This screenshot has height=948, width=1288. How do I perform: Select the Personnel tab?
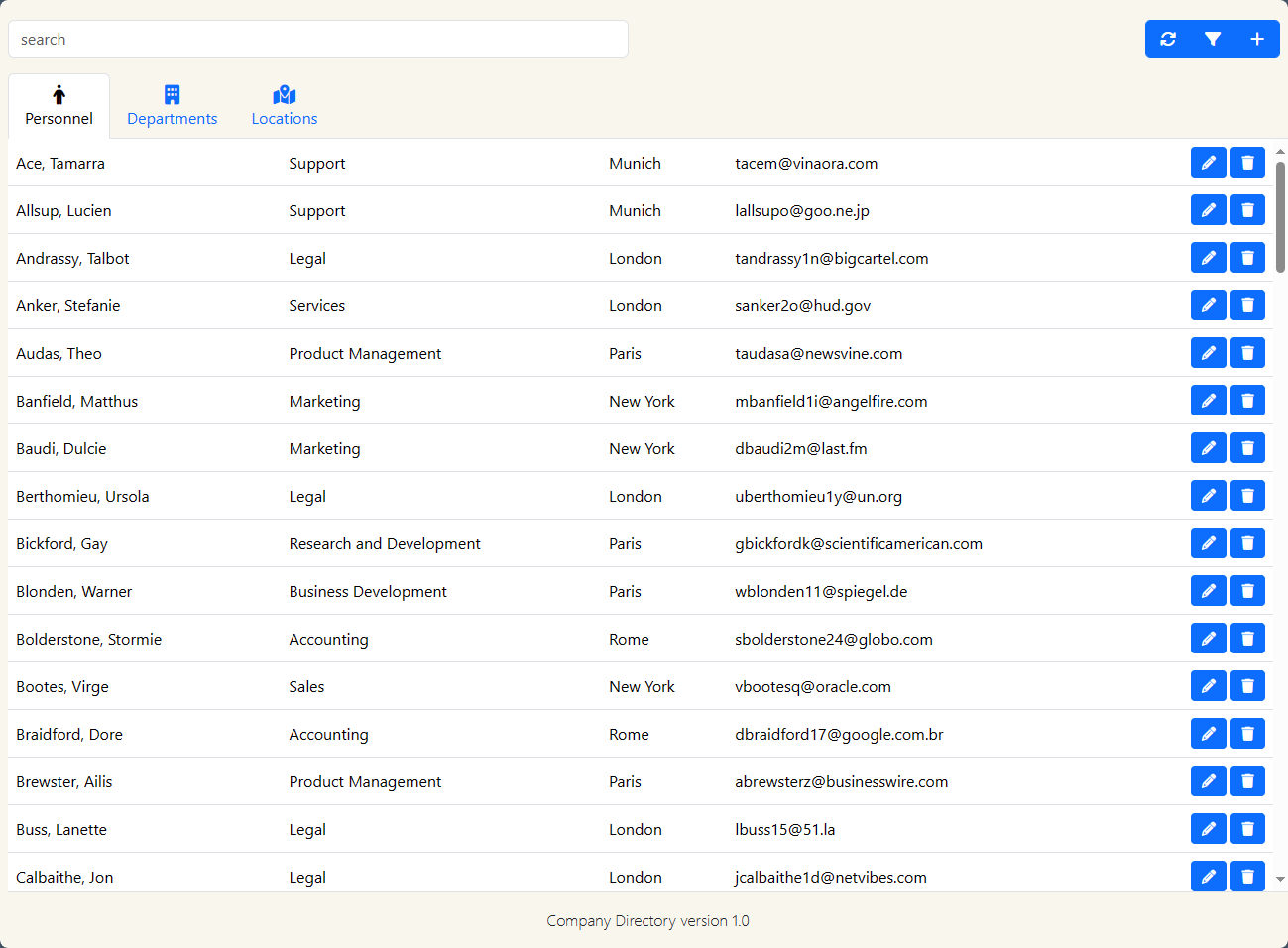pos(59,106)
